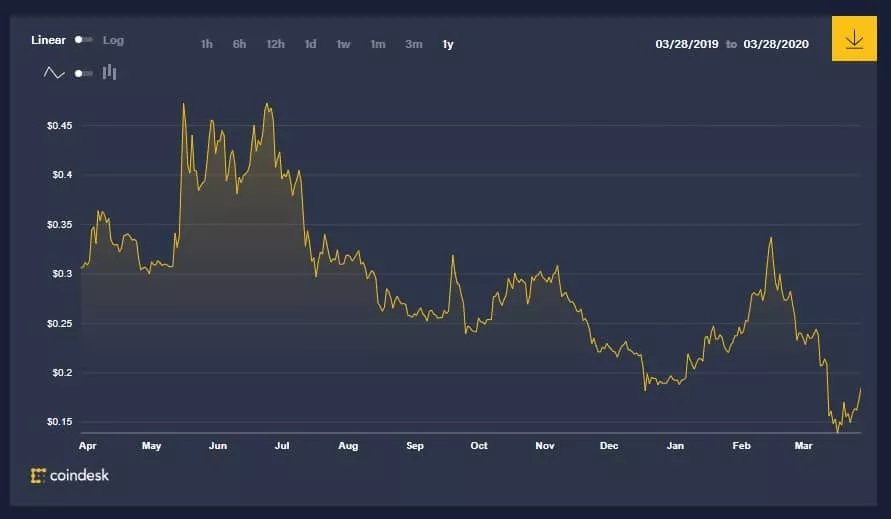Toggle the Linear/Log scale switch
Screen dimensions: 891x519
coord(84,41)
